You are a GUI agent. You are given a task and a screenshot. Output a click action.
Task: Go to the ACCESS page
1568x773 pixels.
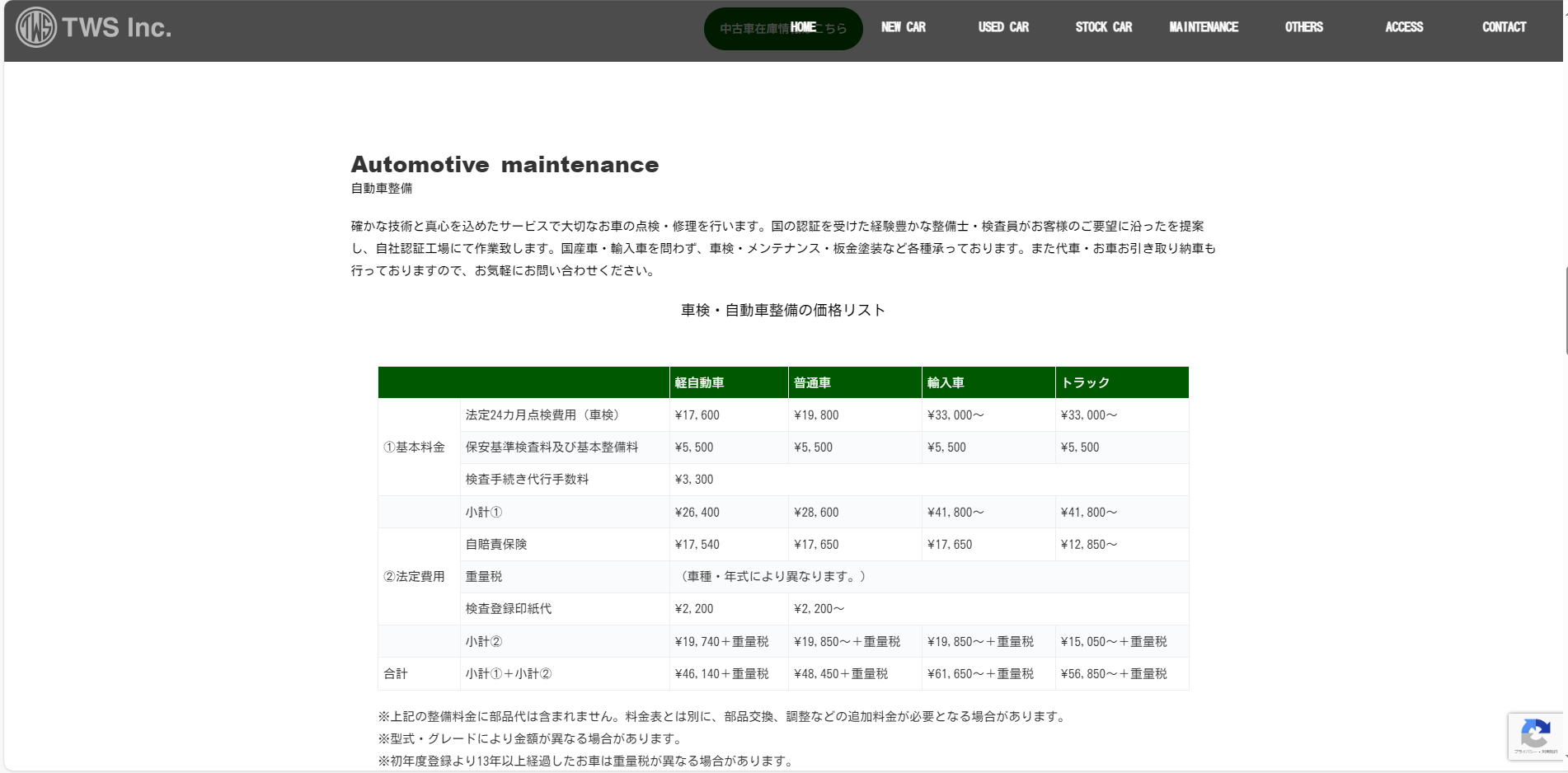coord(1404,27)
